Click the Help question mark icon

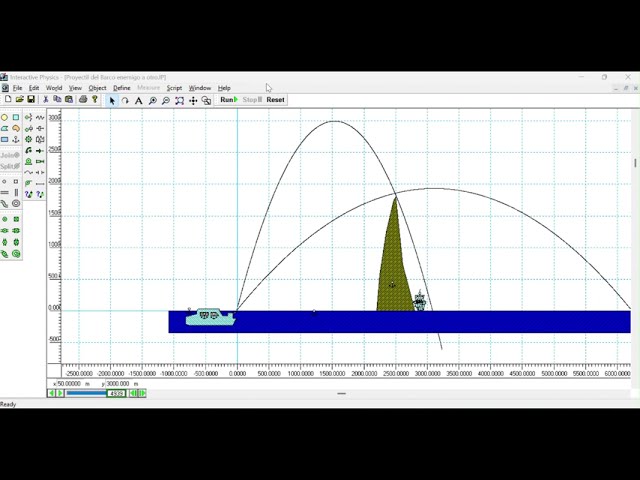pos(95,99)
